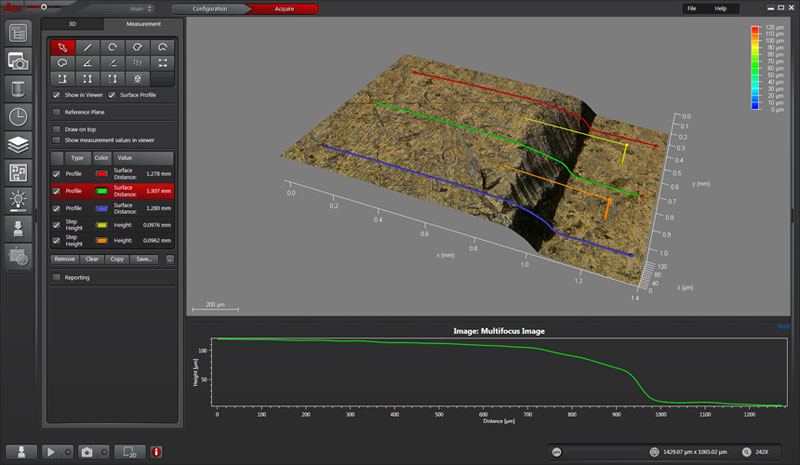This screenshot has width=800, height=465.
Task: Click the Copy button
Action: [119, 259]
